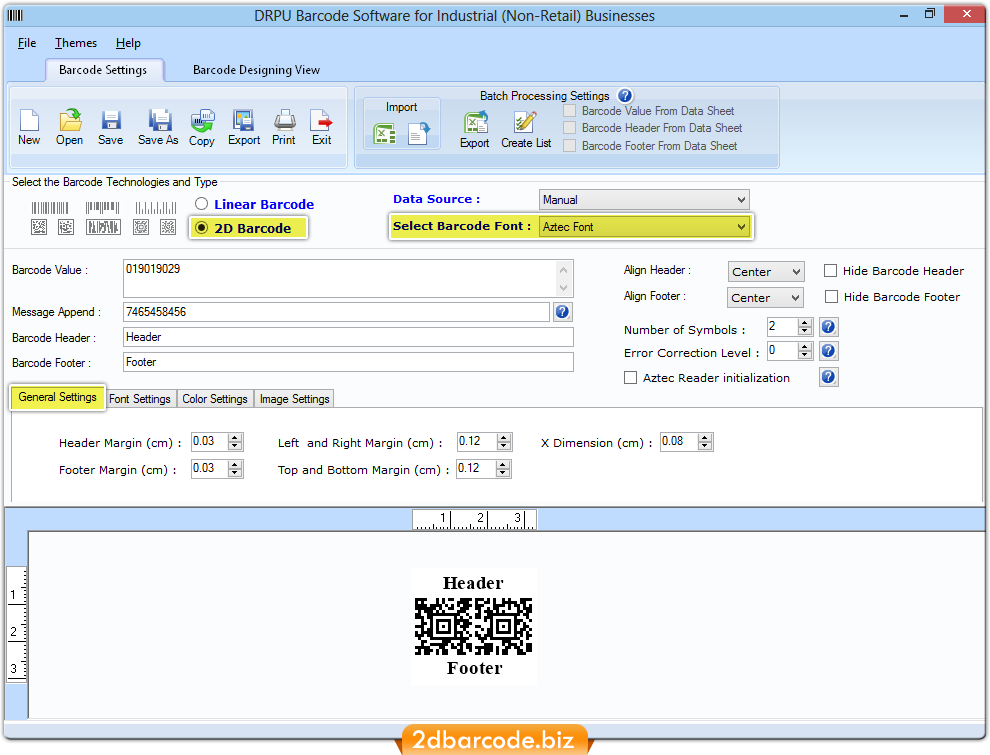
Task: Open help for Message Append field
Action: coord(563,312)
